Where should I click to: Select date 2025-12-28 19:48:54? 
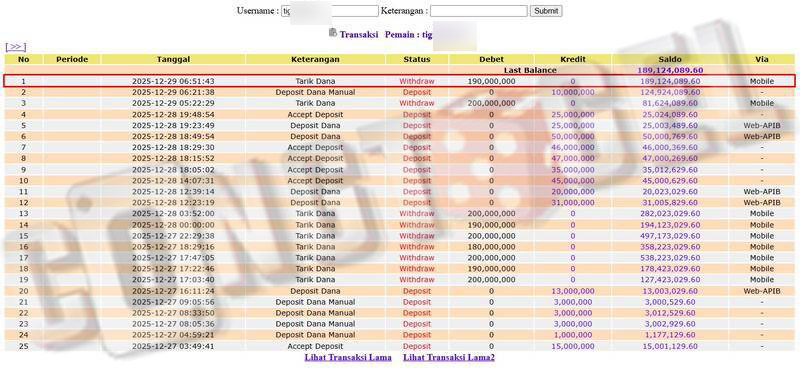click(173, 114)
